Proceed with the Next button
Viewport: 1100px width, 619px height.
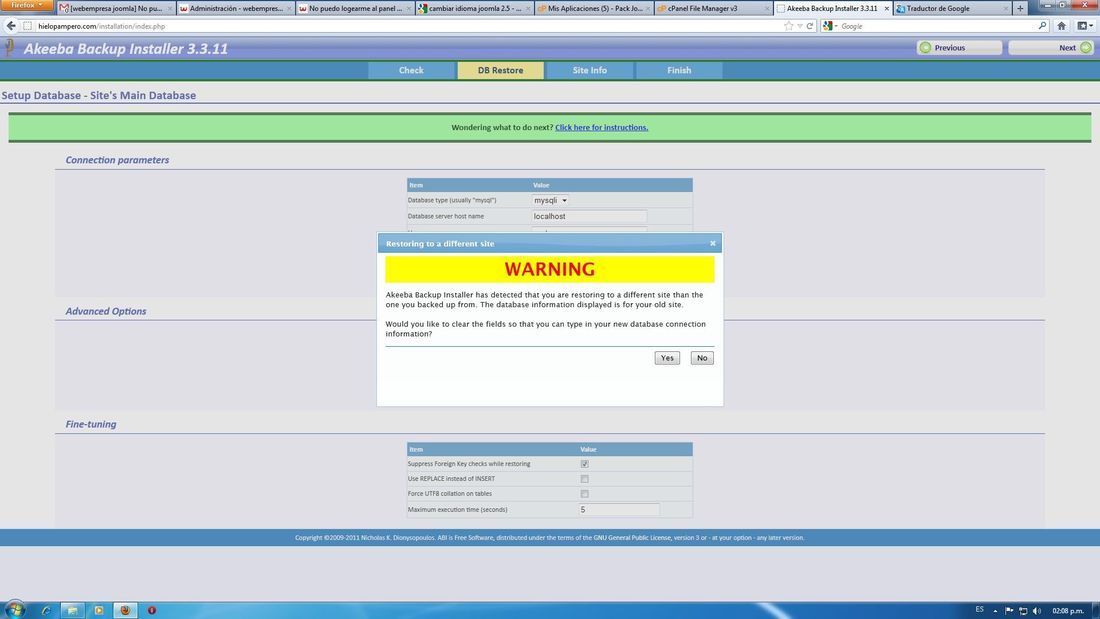click(x=1050, y=48)
